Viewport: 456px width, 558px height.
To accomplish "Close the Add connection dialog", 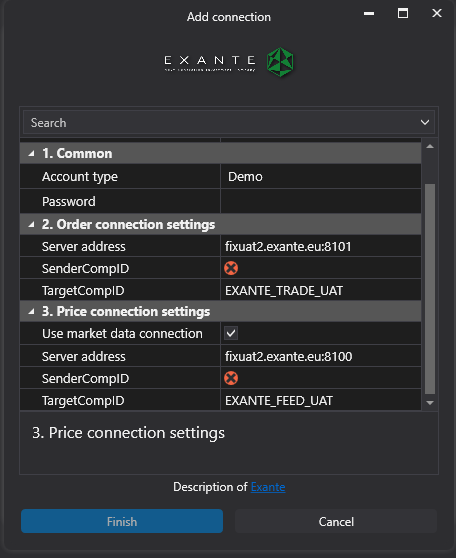I will pyautogui.click(x=437, y=14).
